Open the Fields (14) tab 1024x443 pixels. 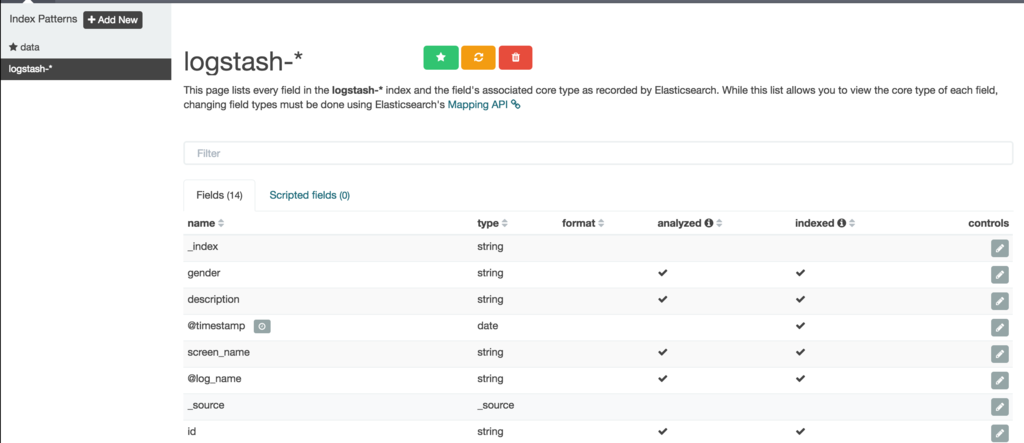[x=219, y=195]
